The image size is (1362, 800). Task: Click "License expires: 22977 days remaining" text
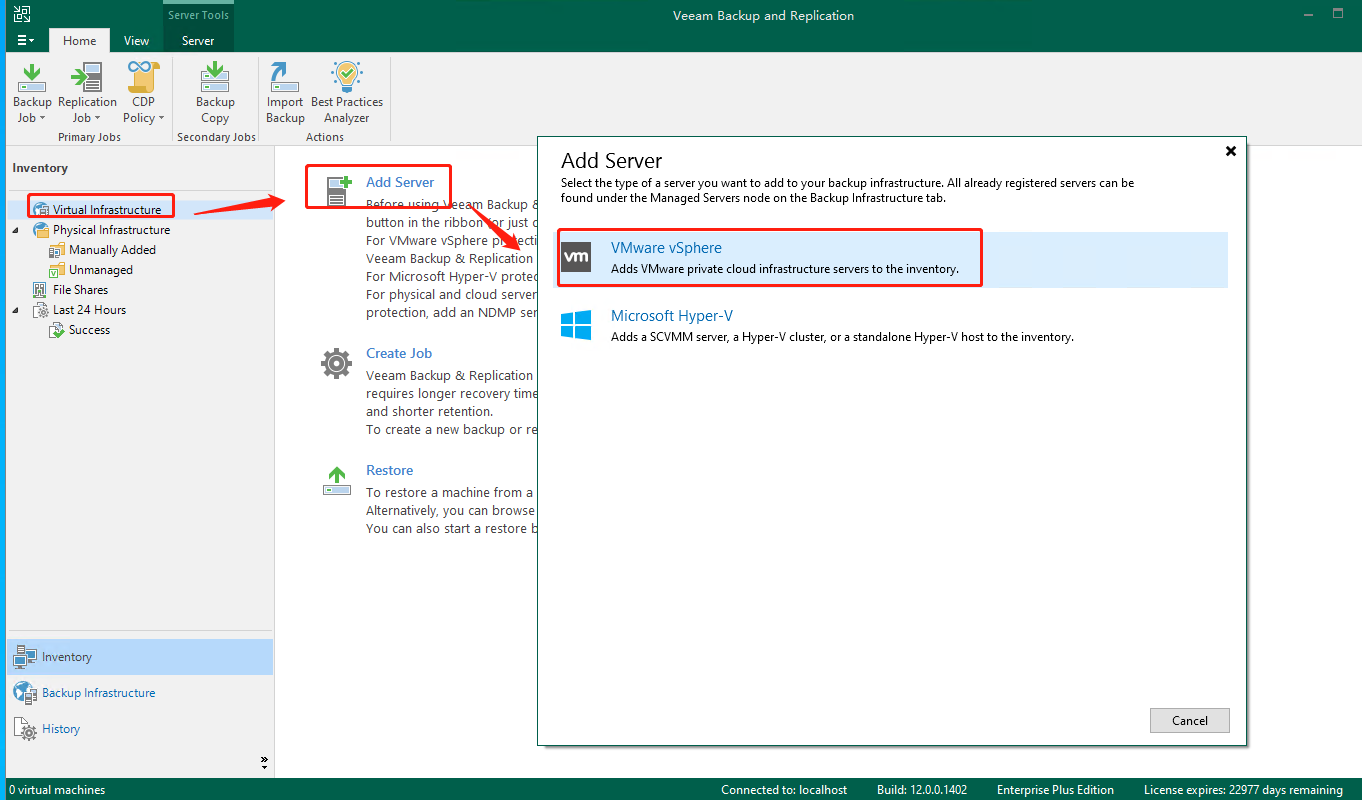point(1243,790)
